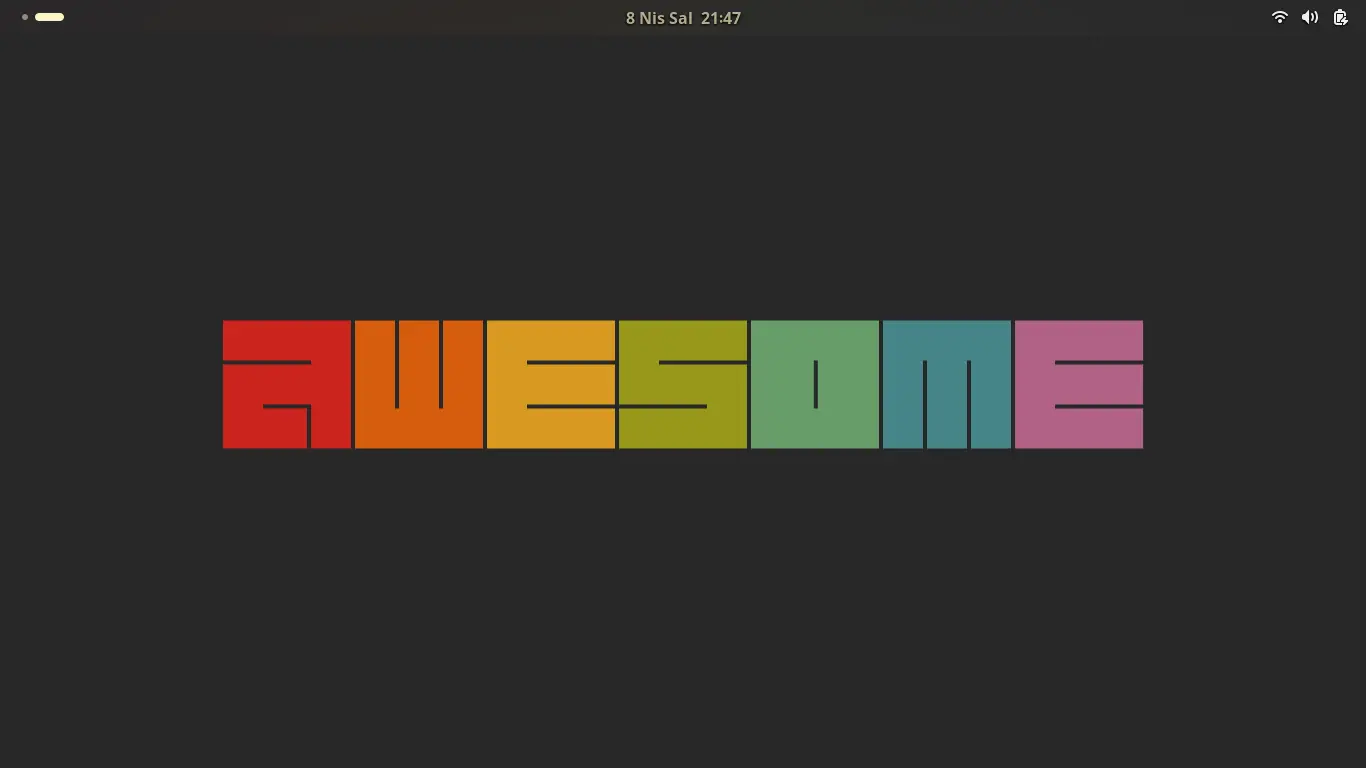Click the Wi-Fi status icon
Image resolution: width=1366 pixels, height=768 pixels.
[x=1279, y=17]
